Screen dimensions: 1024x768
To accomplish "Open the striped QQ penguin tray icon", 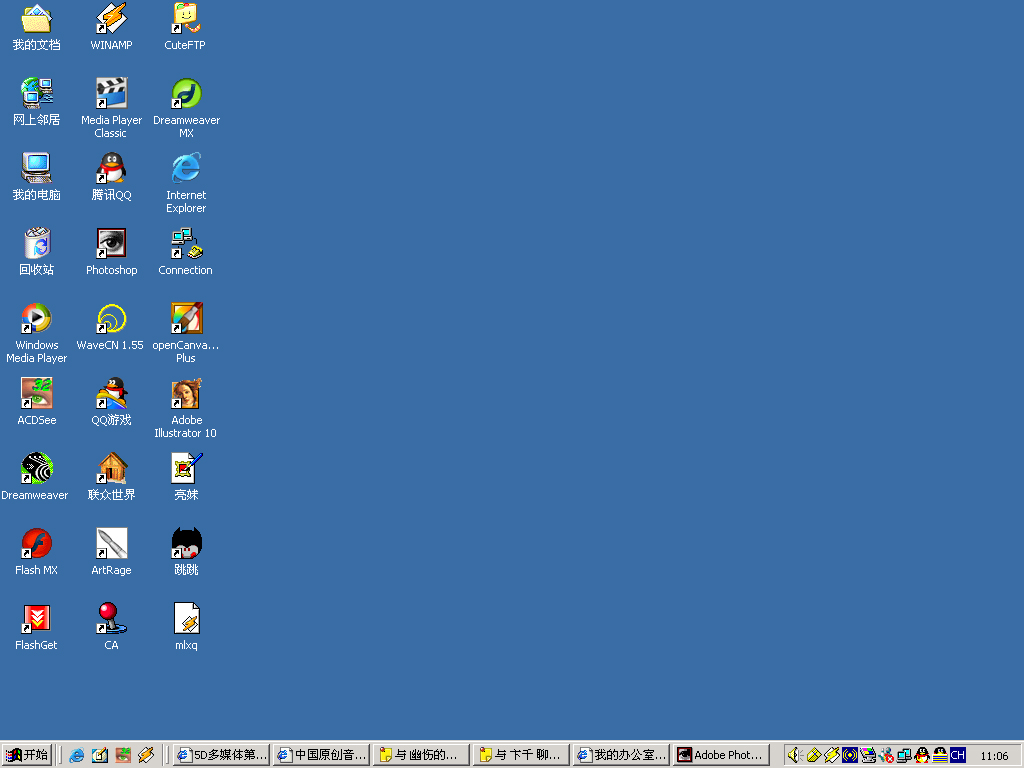I will click(940, 756).
